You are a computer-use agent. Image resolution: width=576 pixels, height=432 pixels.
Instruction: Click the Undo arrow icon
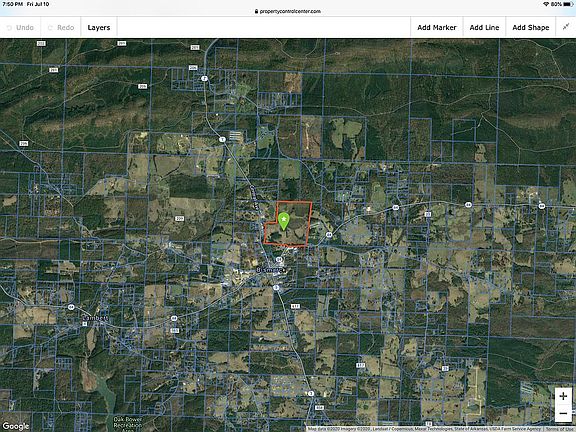9,28
